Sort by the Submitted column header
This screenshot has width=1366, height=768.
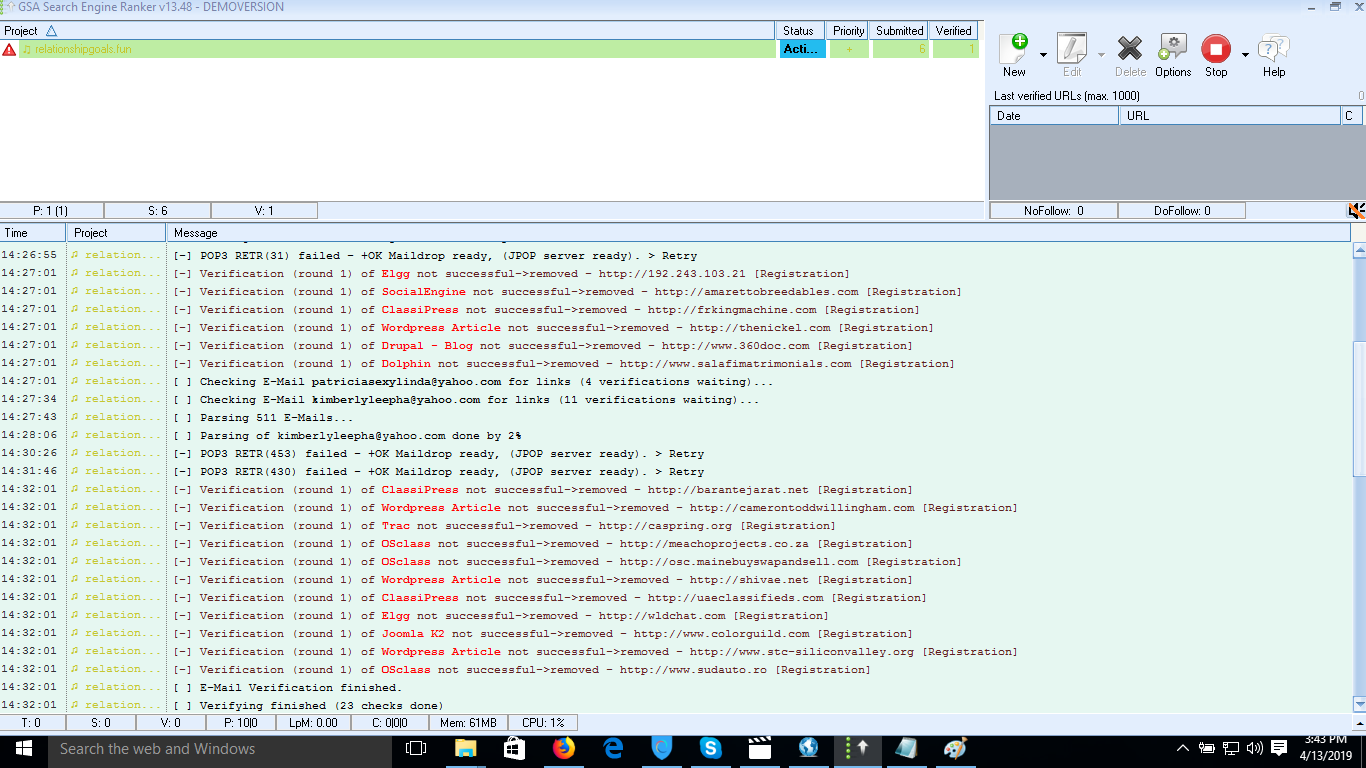pyautogui.click(x=900, y=31)
